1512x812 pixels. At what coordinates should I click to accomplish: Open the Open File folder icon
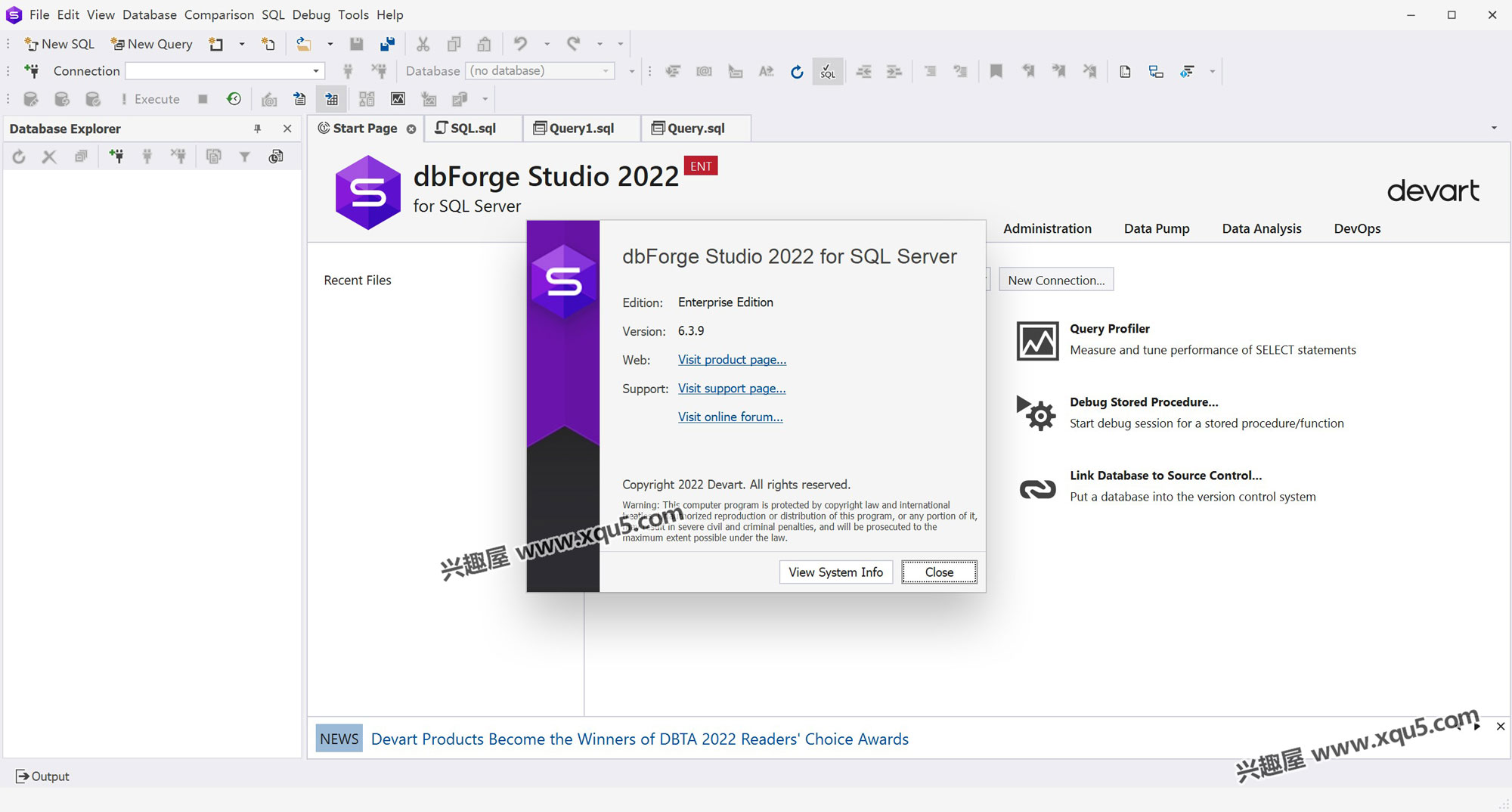303,44
